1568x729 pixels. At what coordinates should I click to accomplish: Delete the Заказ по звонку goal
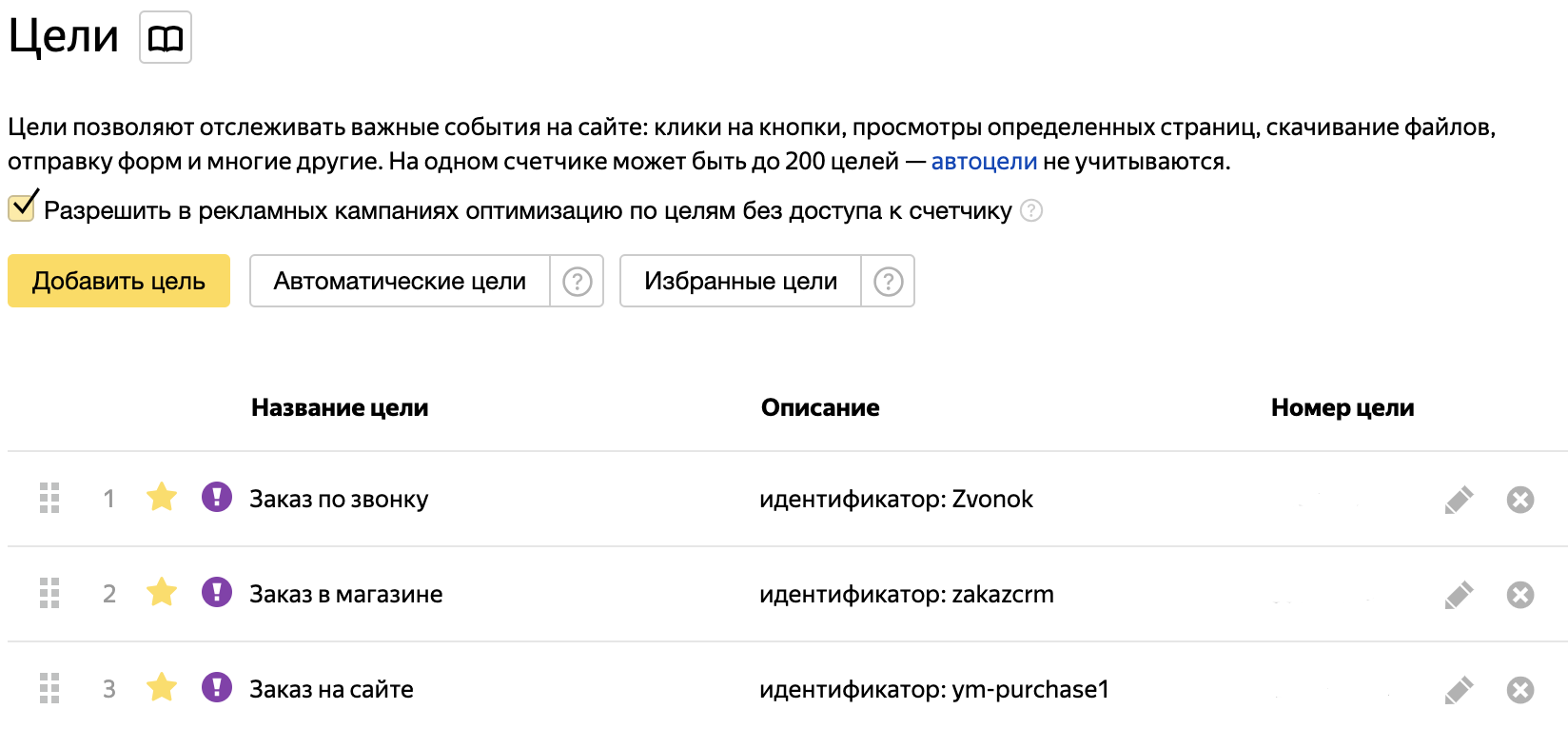[x=1520, y=500]
